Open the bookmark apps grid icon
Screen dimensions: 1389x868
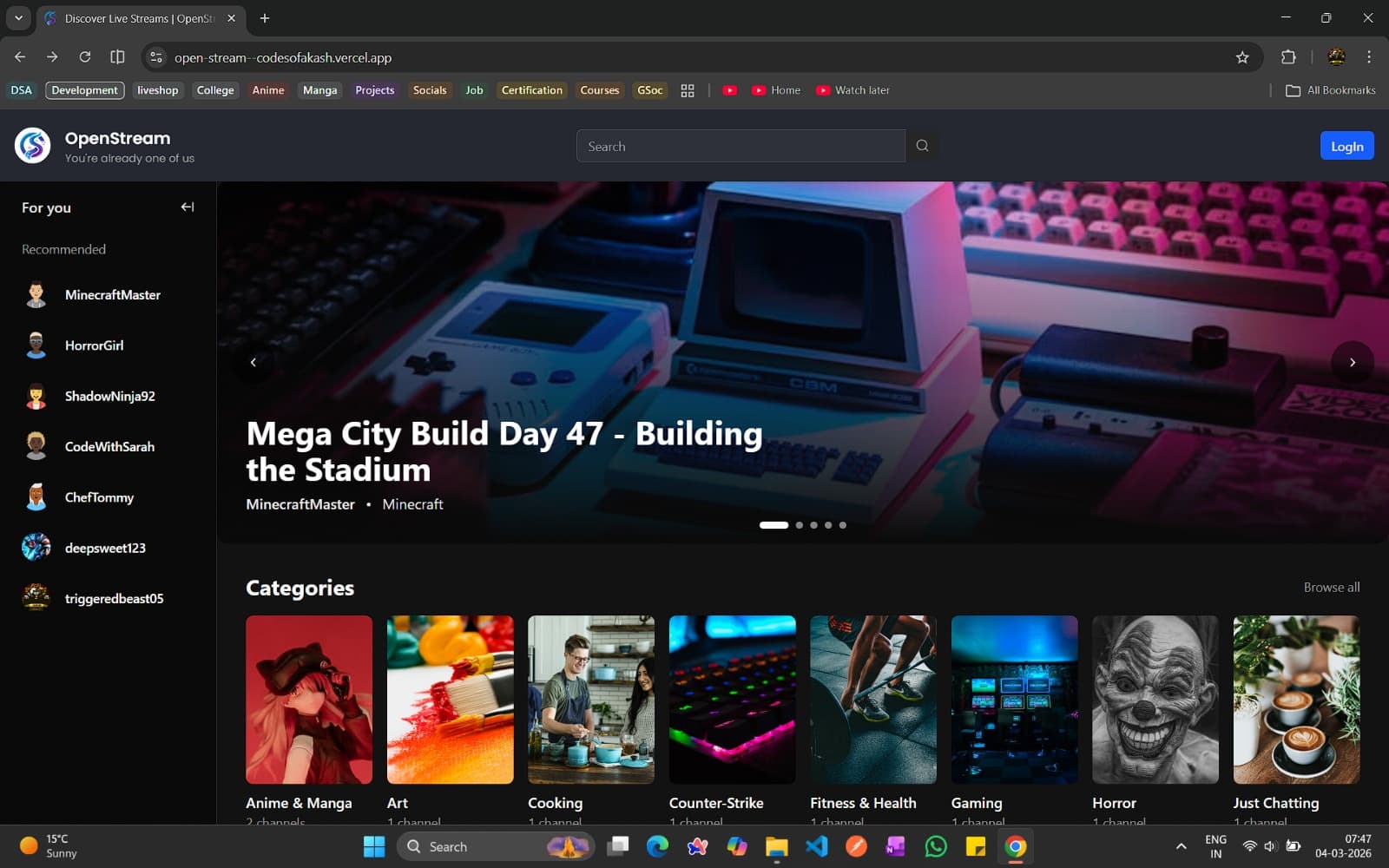688,90
